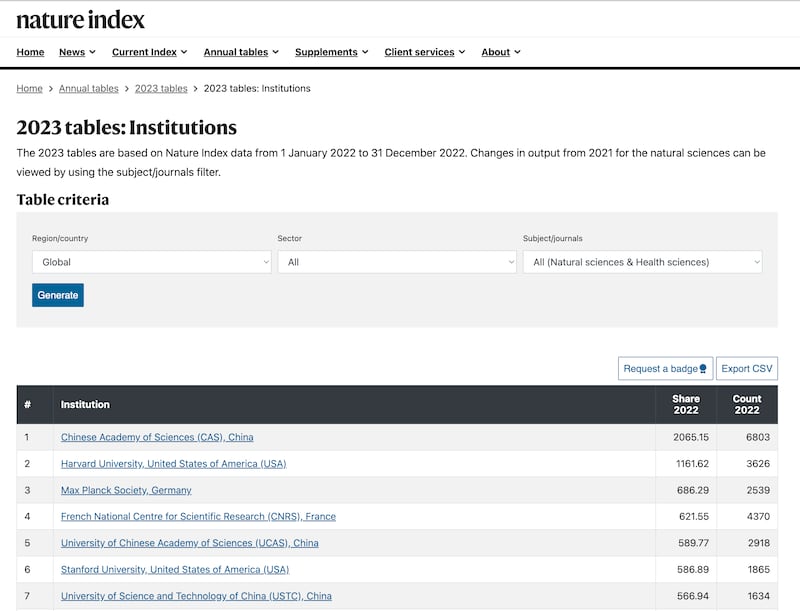Click the share value 621.55
The height and width of the screenshot is (611, 800).
click(694, 517)
